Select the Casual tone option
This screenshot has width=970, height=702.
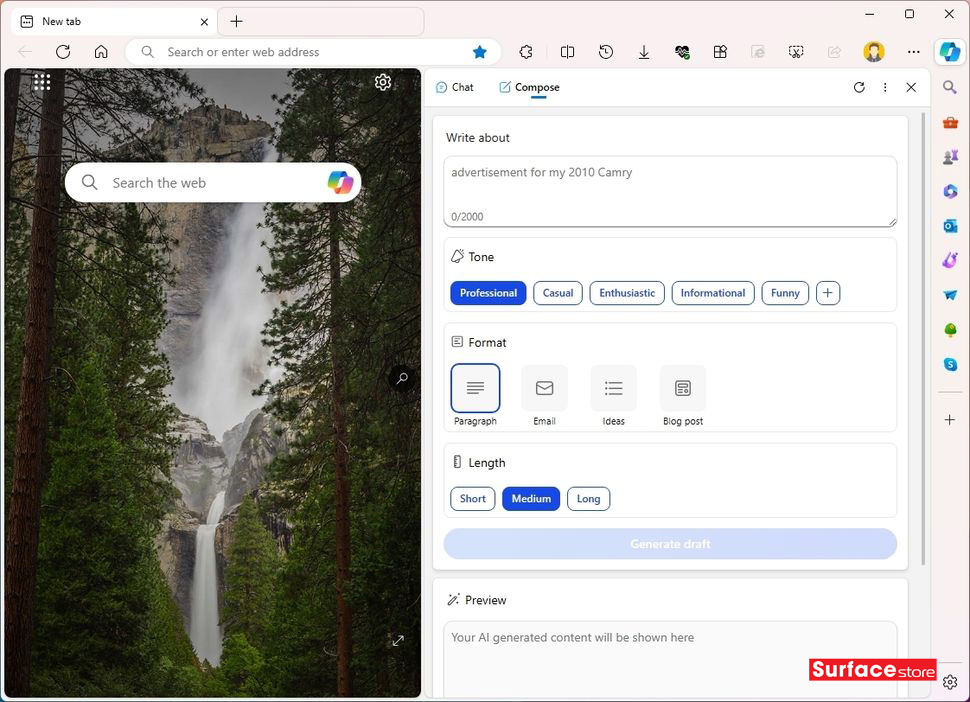pyautogui.click(x=558, y=293)
